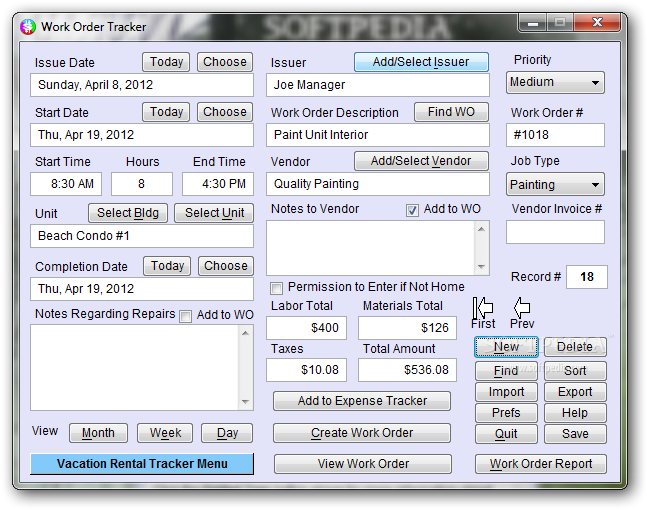Open Vacation Rental Tracker Menu
648x510 pixels.
(x=142, y=464)
